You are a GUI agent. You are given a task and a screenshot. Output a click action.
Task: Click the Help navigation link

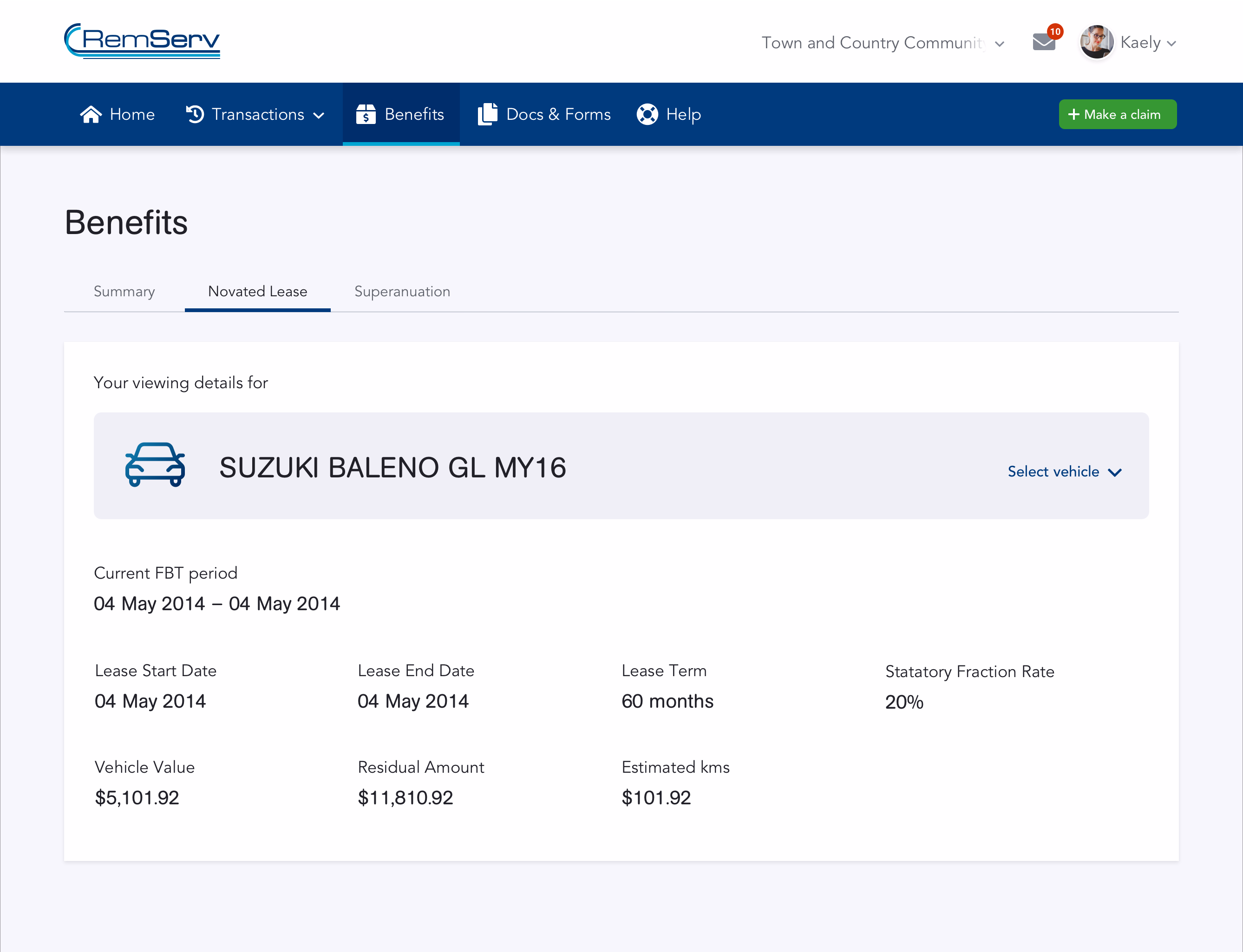[x=683, y=114]
